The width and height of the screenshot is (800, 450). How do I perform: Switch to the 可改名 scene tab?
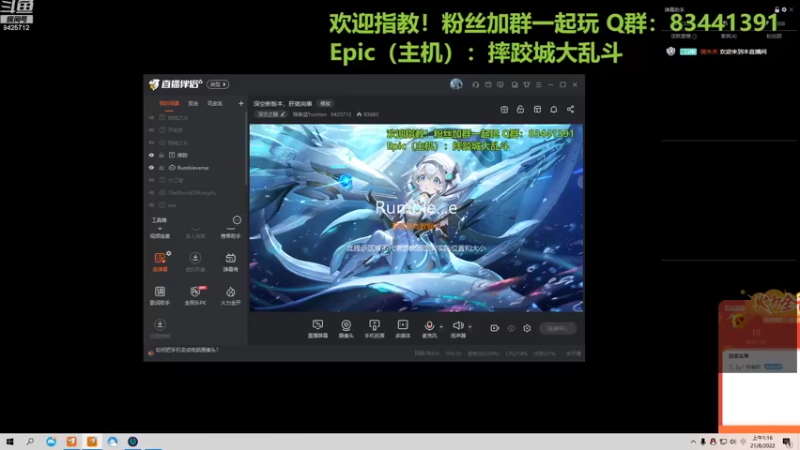(x=215, y=104)
